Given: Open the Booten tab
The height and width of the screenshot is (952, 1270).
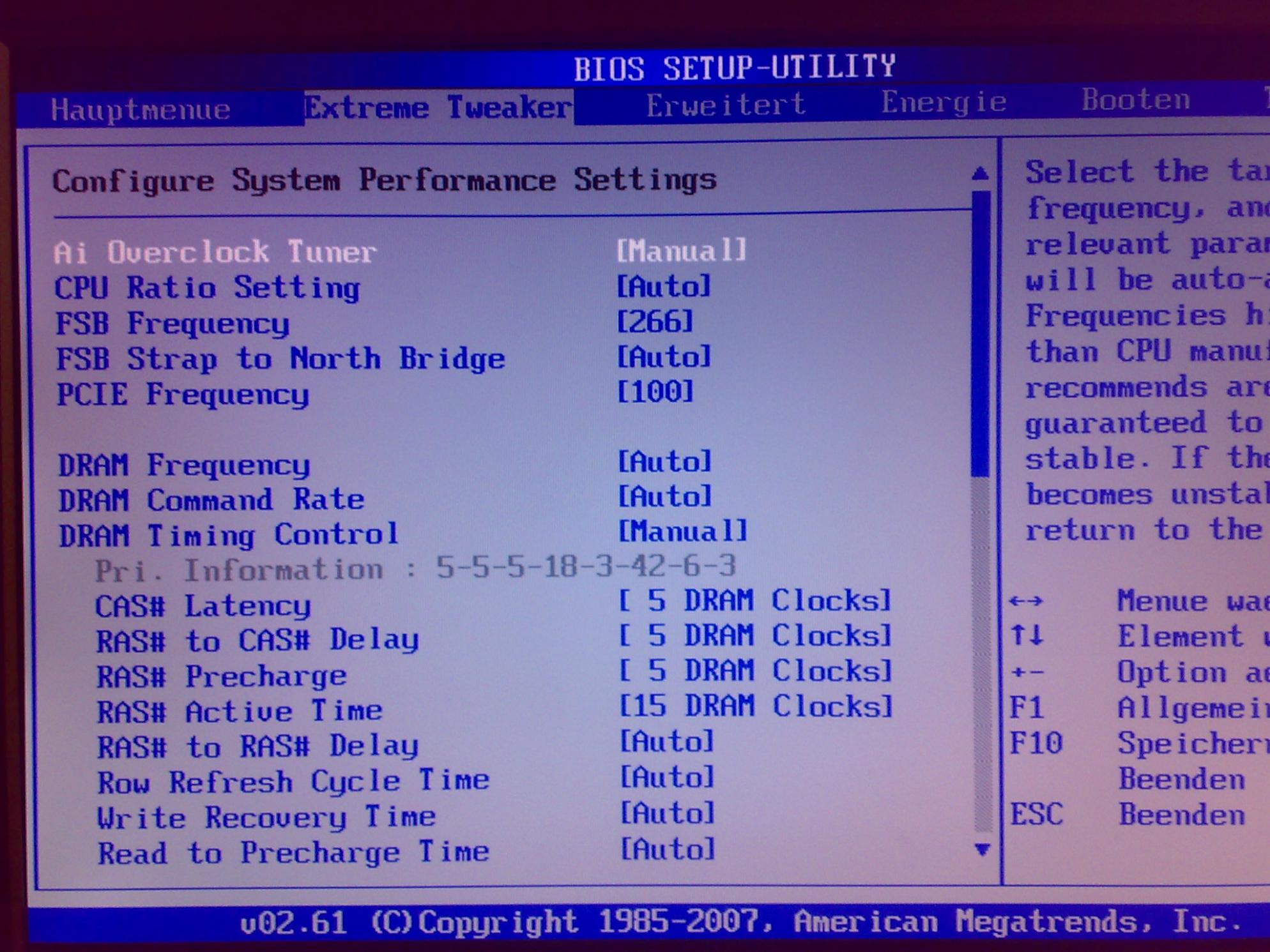Looking at the screenshot, I should click(1135, 100).
